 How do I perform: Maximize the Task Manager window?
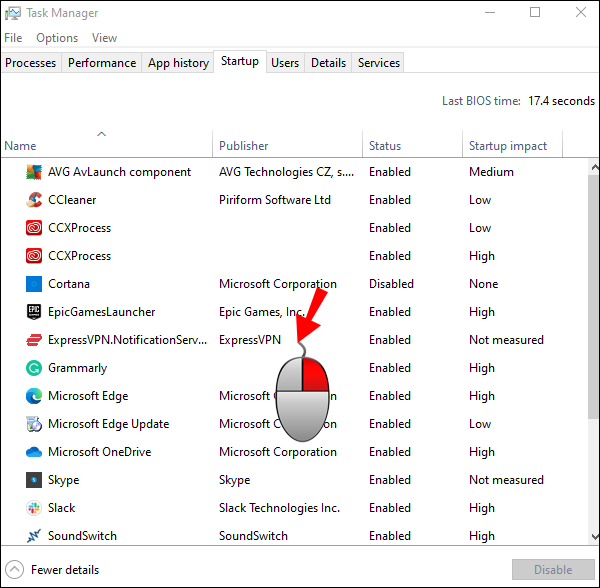(535, 12)
